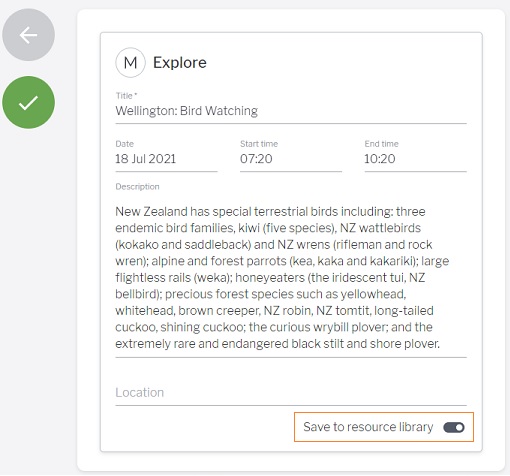Confirm with the green checkmark button
Viewport: 510px width, 476px height.
[28, 102]
